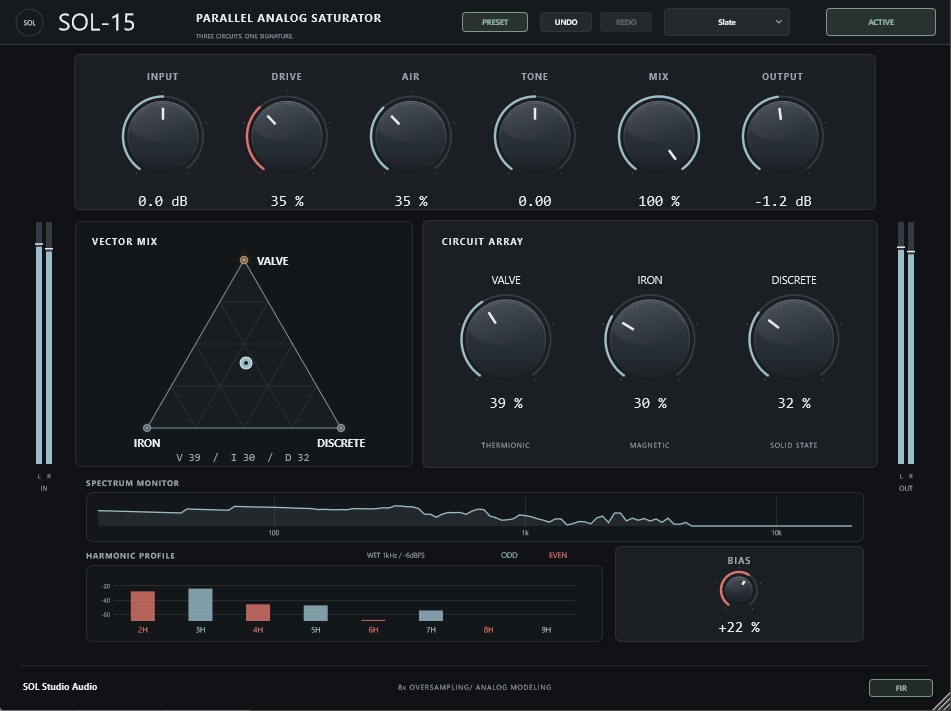This screenshot has height=711, width=951.
Task: Toggle the ACTIVE bypass switch
Action: click(x=881, y=22)
